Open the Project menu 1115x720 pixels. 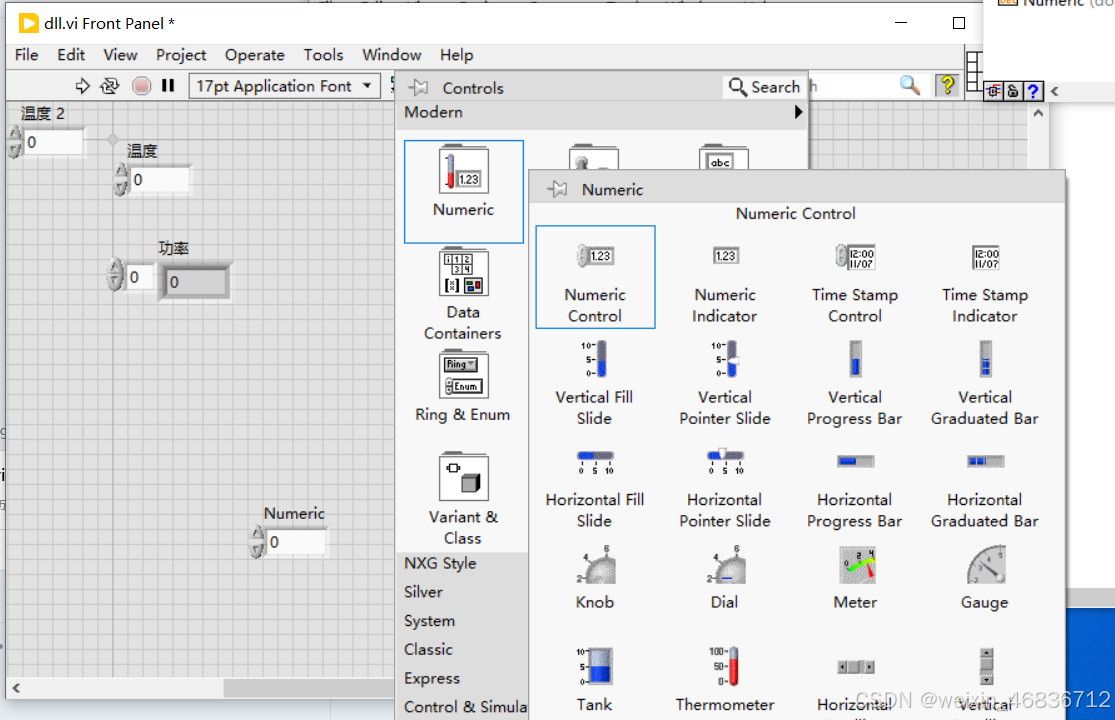pos(181,55)
